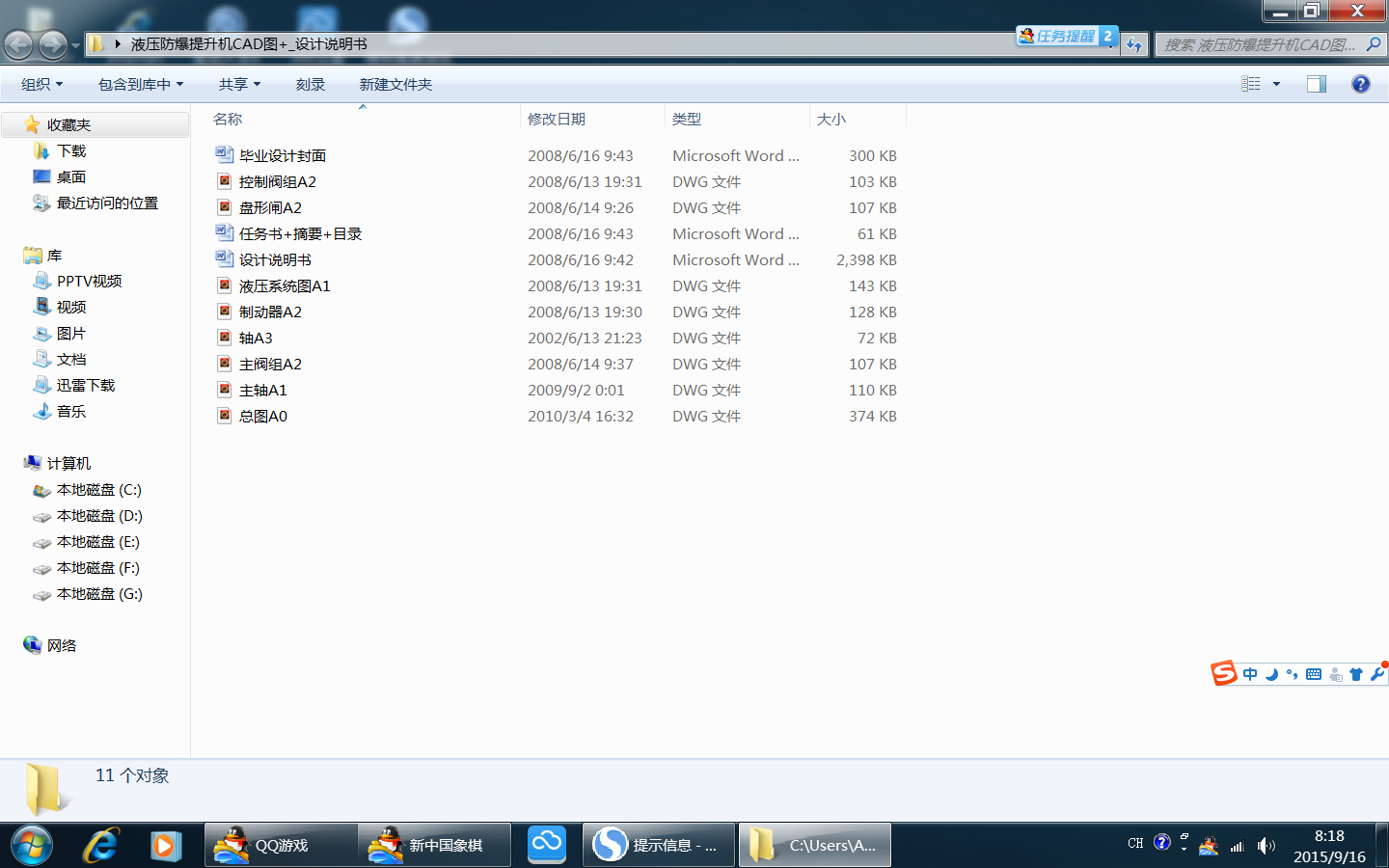
Task: Select the 主轴A1 DWG file icon
Action: pos(225,390)
